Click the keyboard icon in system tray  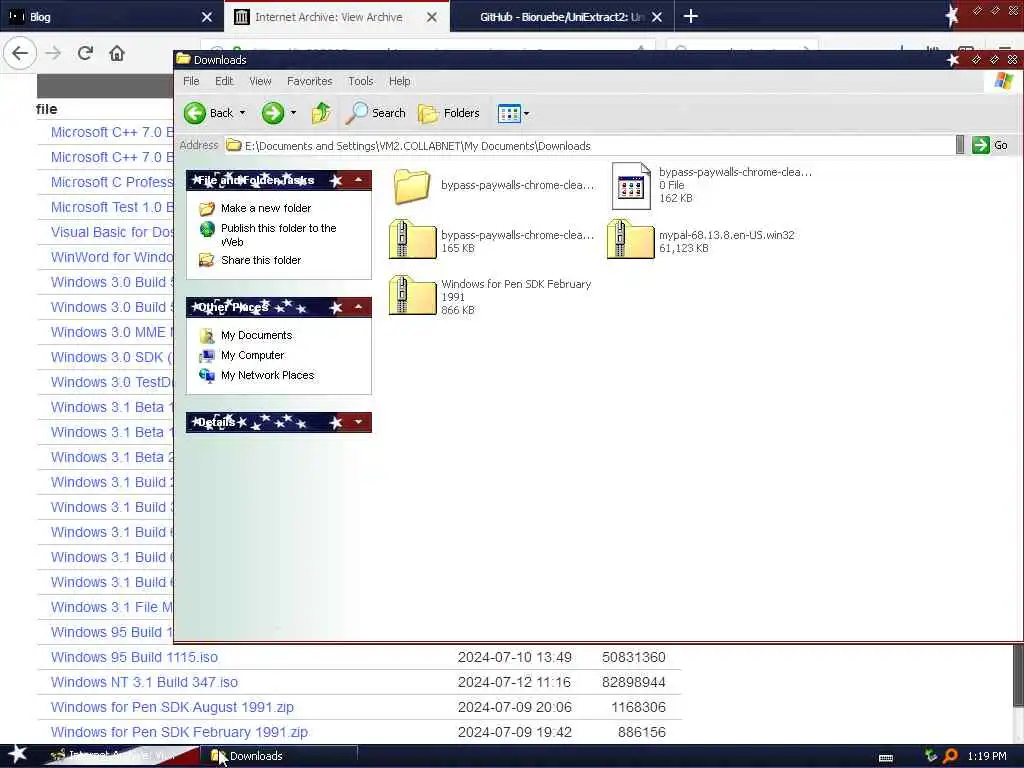[x=886, y=758]
